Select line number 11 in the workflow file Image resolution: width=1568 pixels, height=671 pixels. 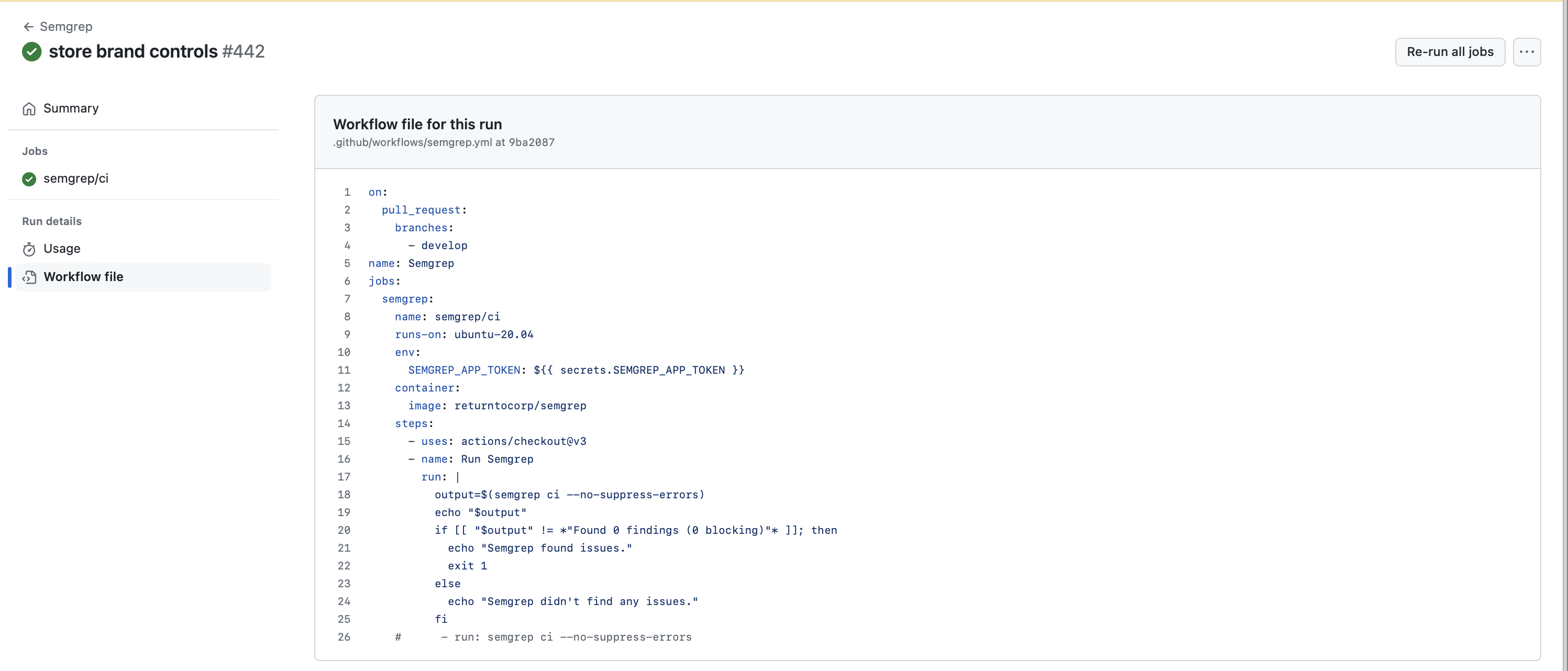tap(344, 370)
